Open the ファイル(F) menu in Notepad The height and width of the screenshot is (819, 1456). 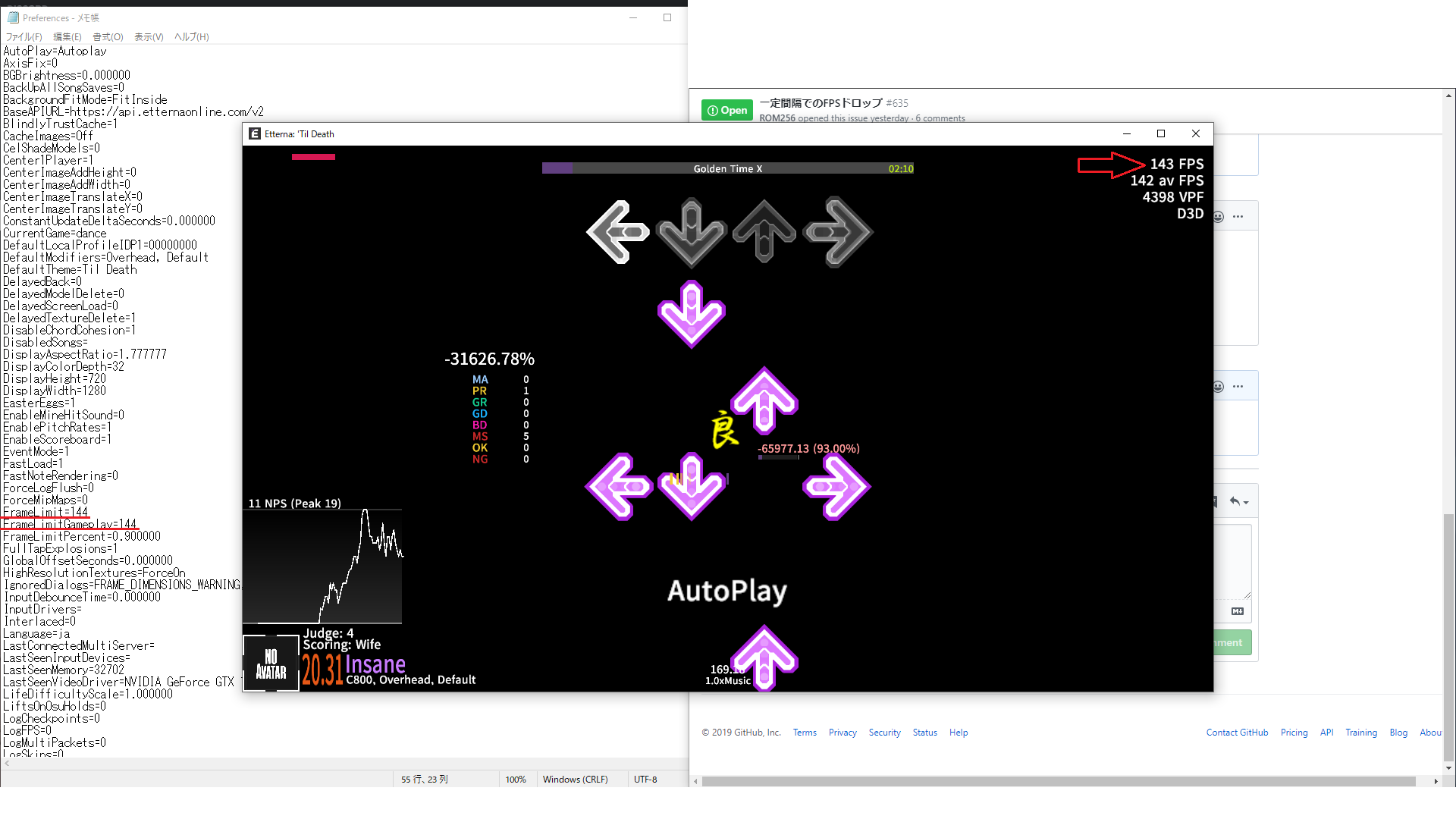(x=24, y=37)
